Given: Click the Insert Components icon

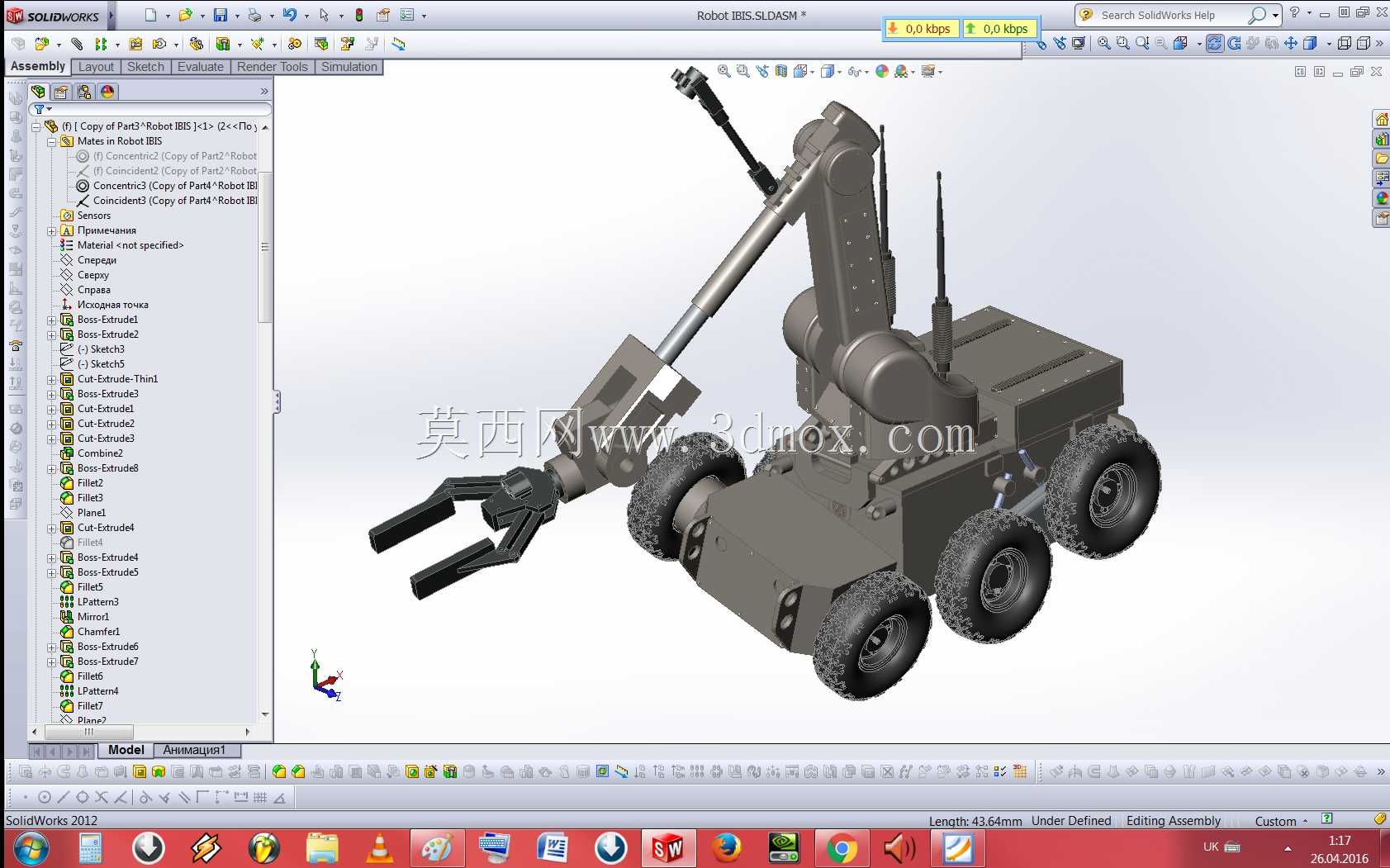Looking at the screenshot, I should 41,44.
